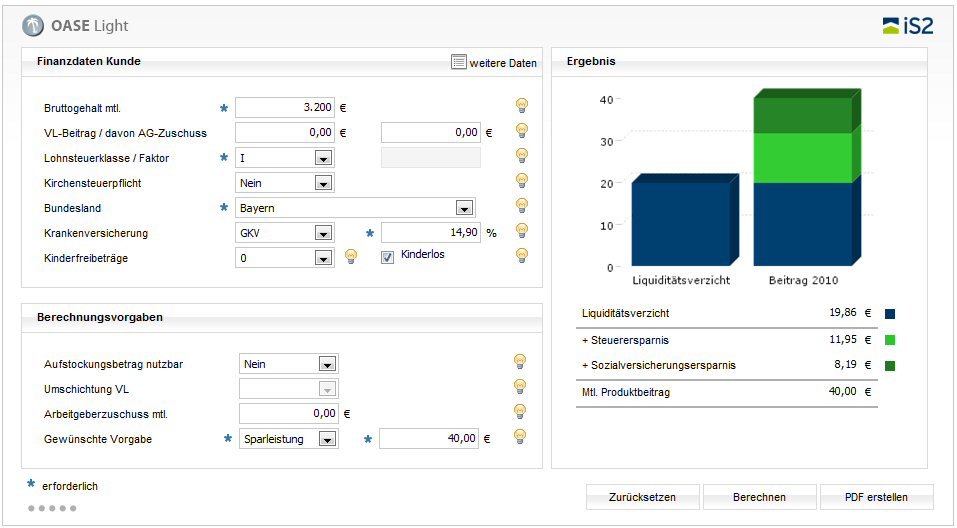Click the hint bulb next to Kinderfreibeträge dropdown
Screen dimensions: 957x528
point(351,256)
